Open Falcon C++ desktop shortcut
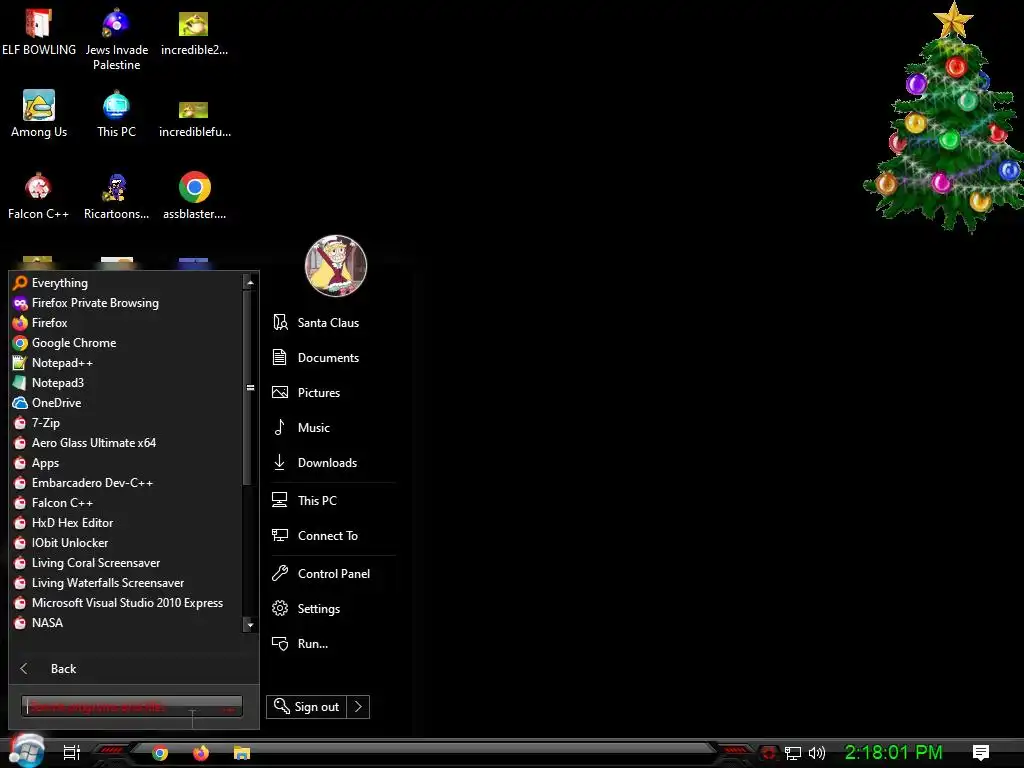The image size is (1024, 768). coord(39,196)
